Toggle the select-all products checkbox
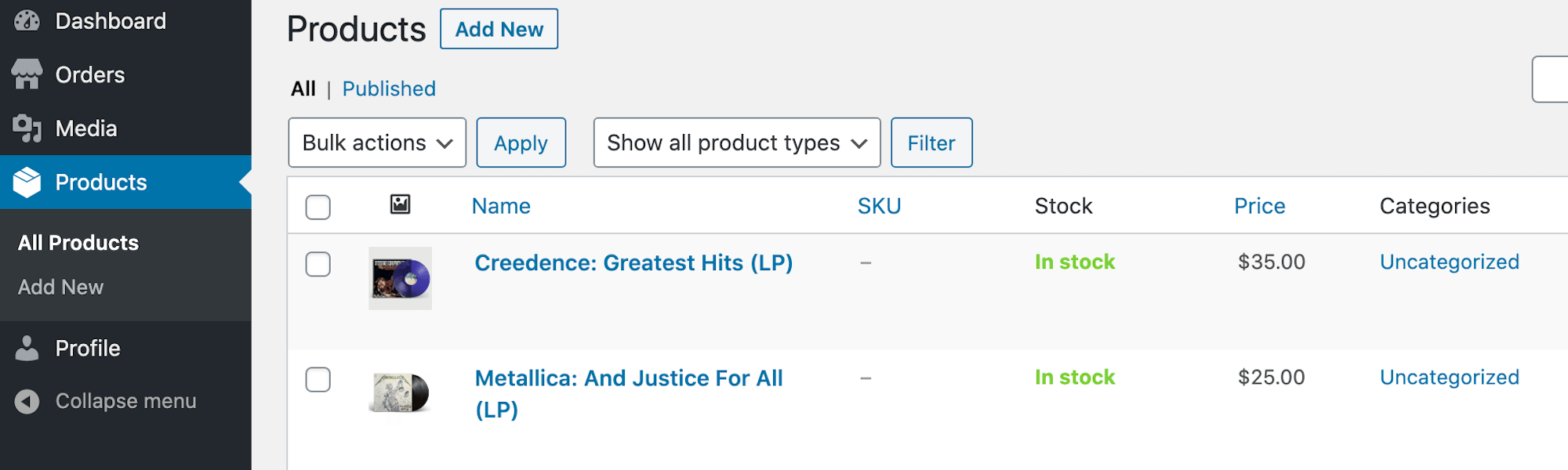The image size is (1568, 470). point(318,207)
